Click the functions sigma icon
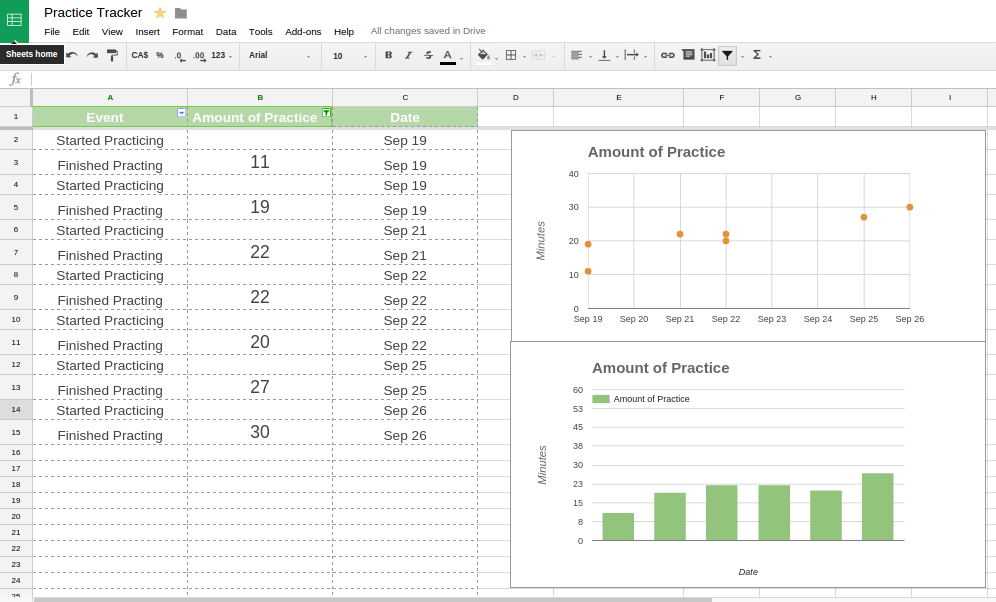Screen dimensions: 996x602 click(x=757, y=55)
